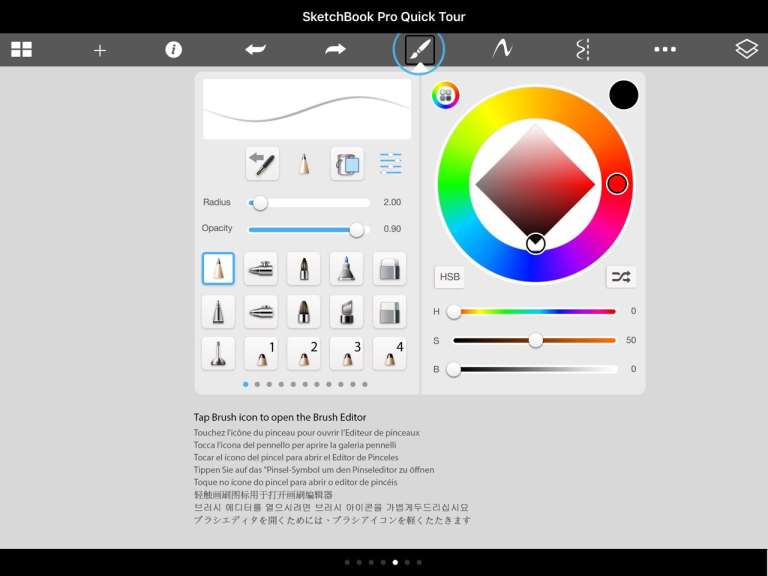Select the soft eraser in second row
Viewport: 768px width, 576px height.
(x=389, y=312)
